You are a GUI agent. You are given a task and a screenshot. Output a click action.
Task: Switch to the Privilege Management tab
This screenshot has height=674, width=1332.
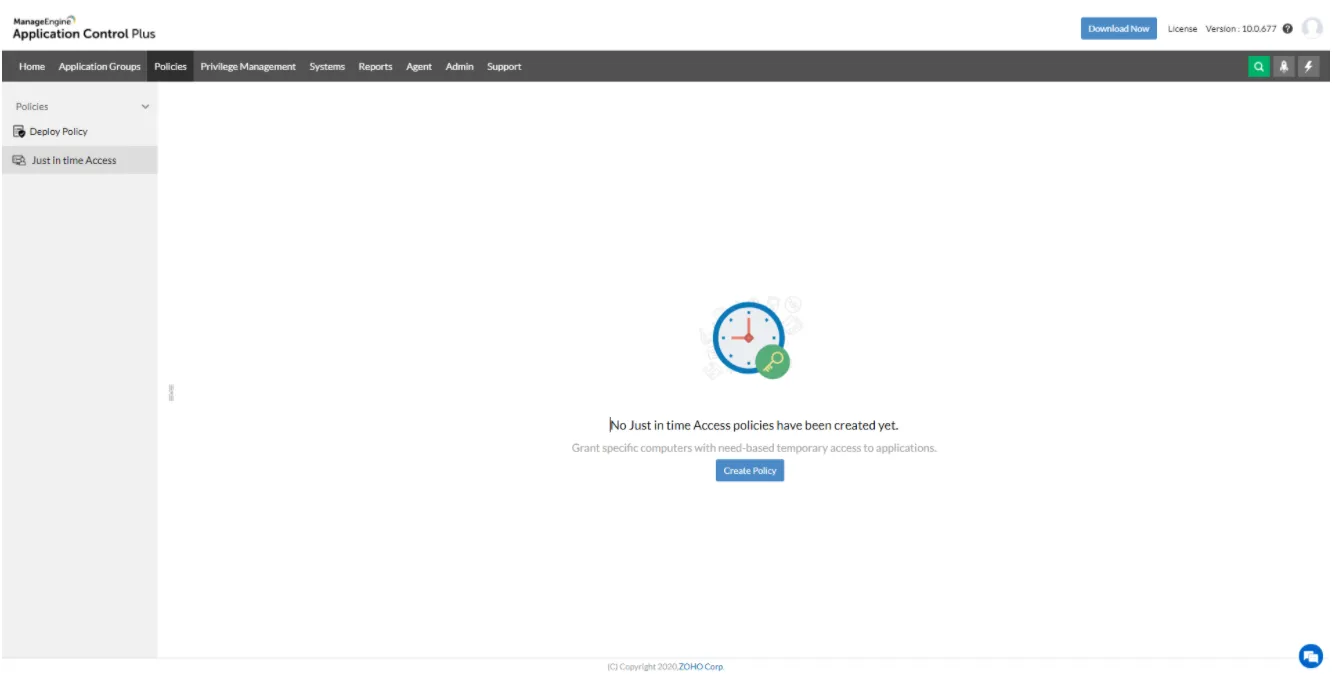247,66
